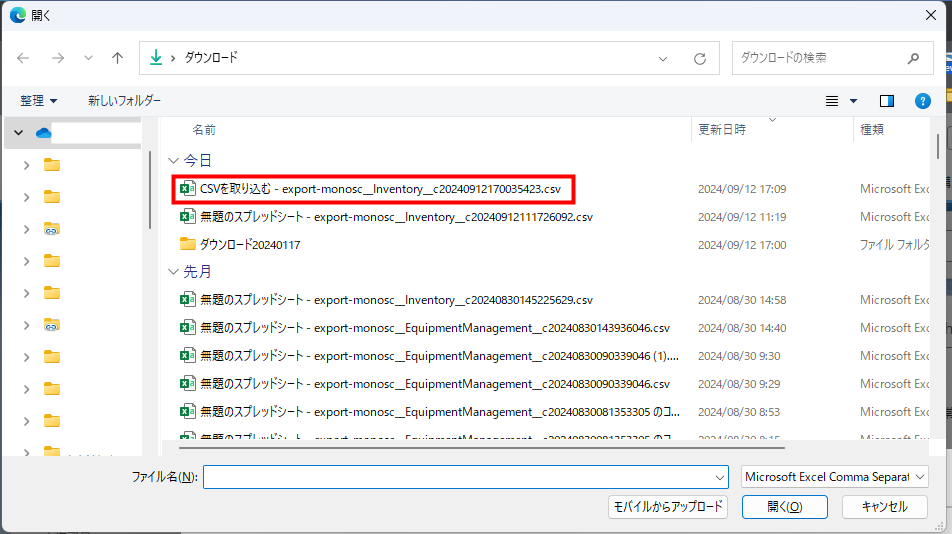The image size is (952, 534).
Task: Click the モバイルからアップロード button
Action: click(667, 507)
